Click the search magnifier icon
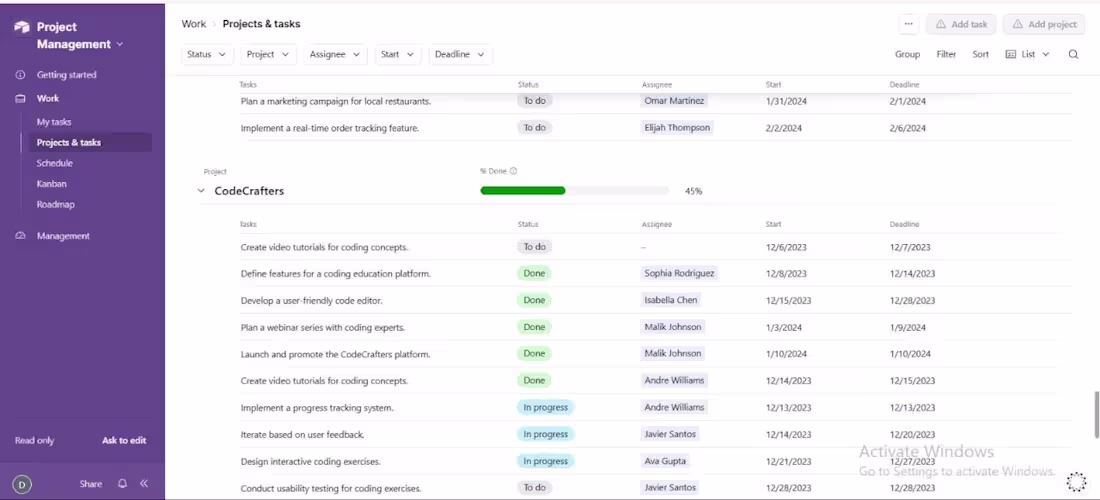 [1073, 54]
